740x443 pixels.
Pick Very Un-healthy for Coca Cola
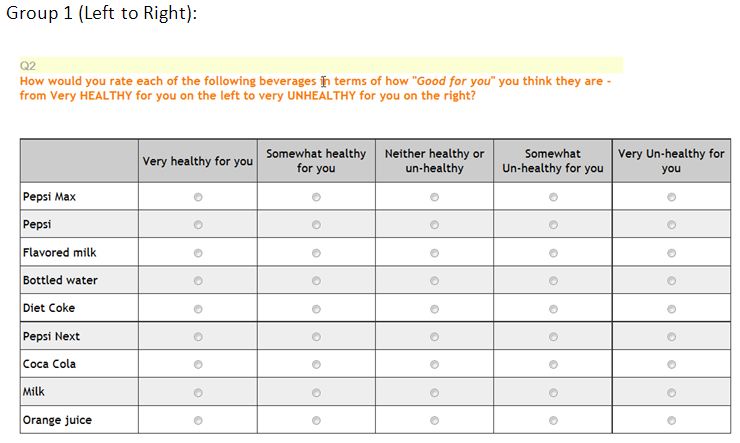coord(671,364)
